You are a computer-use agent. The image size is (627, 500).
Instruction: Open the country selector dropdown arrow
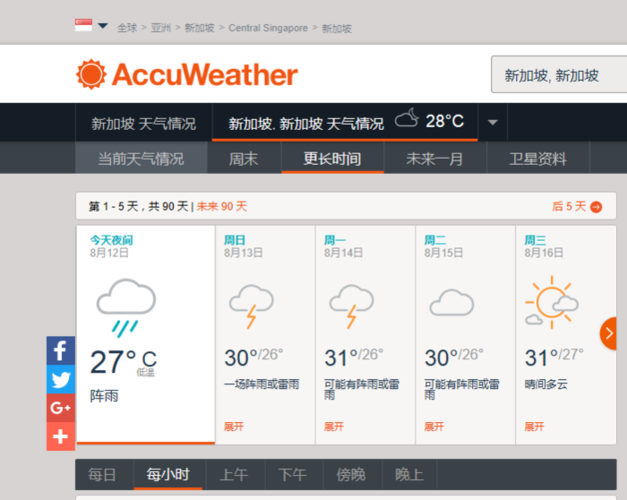tap(103, 26)
